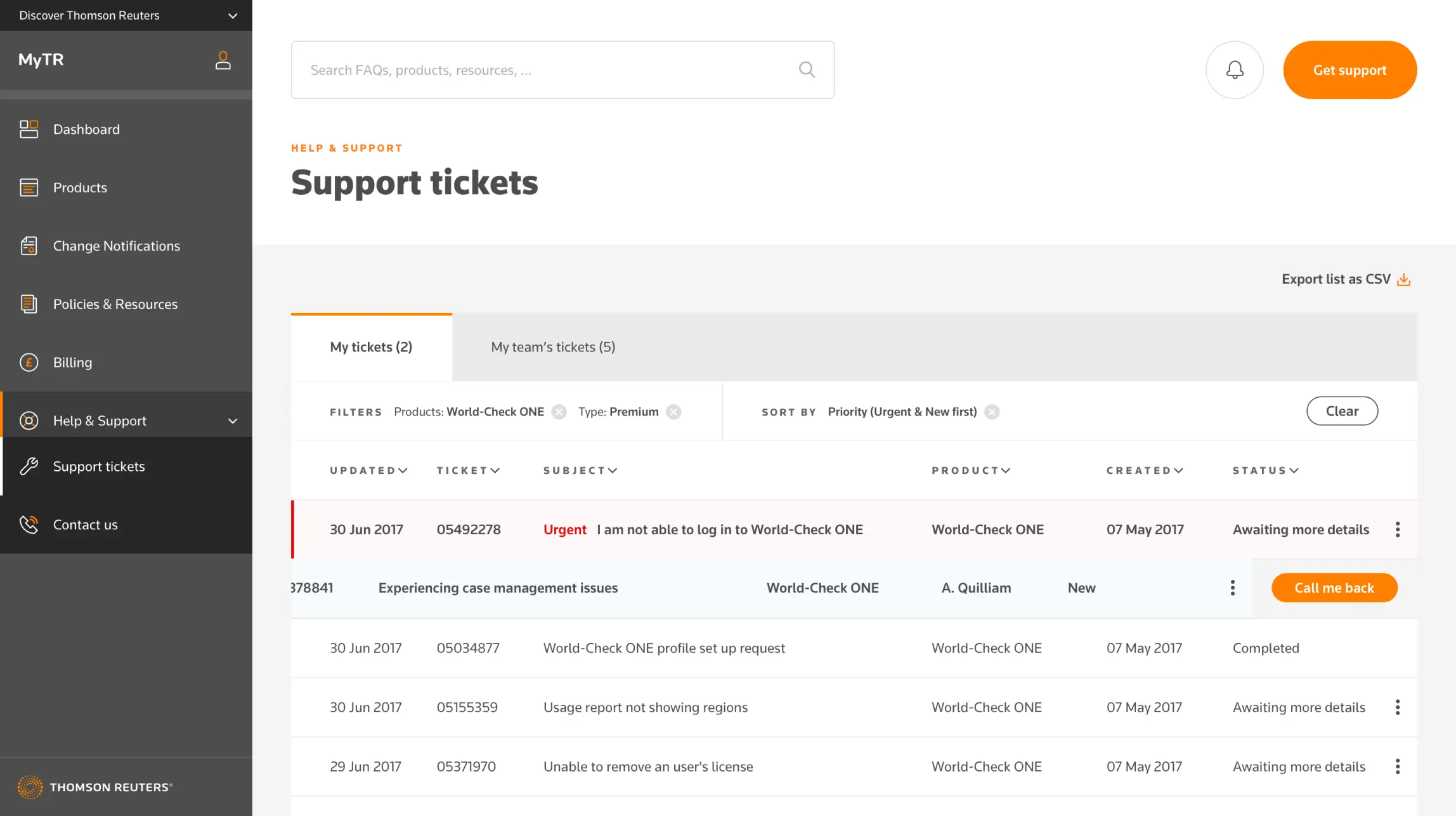1456x816 pixels.
Task: Sort by Product column
Action: 971,470
